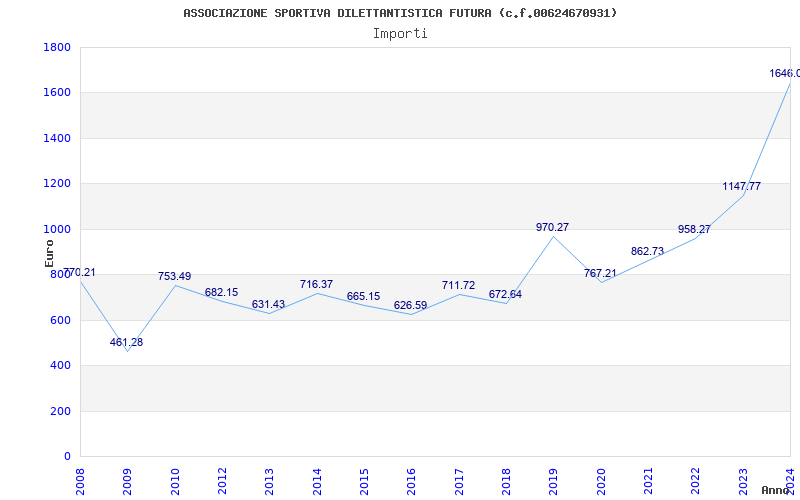Click the 600 y-axis tick label
Viewport: 800px width, 500px height.
[x=60, y=320]
